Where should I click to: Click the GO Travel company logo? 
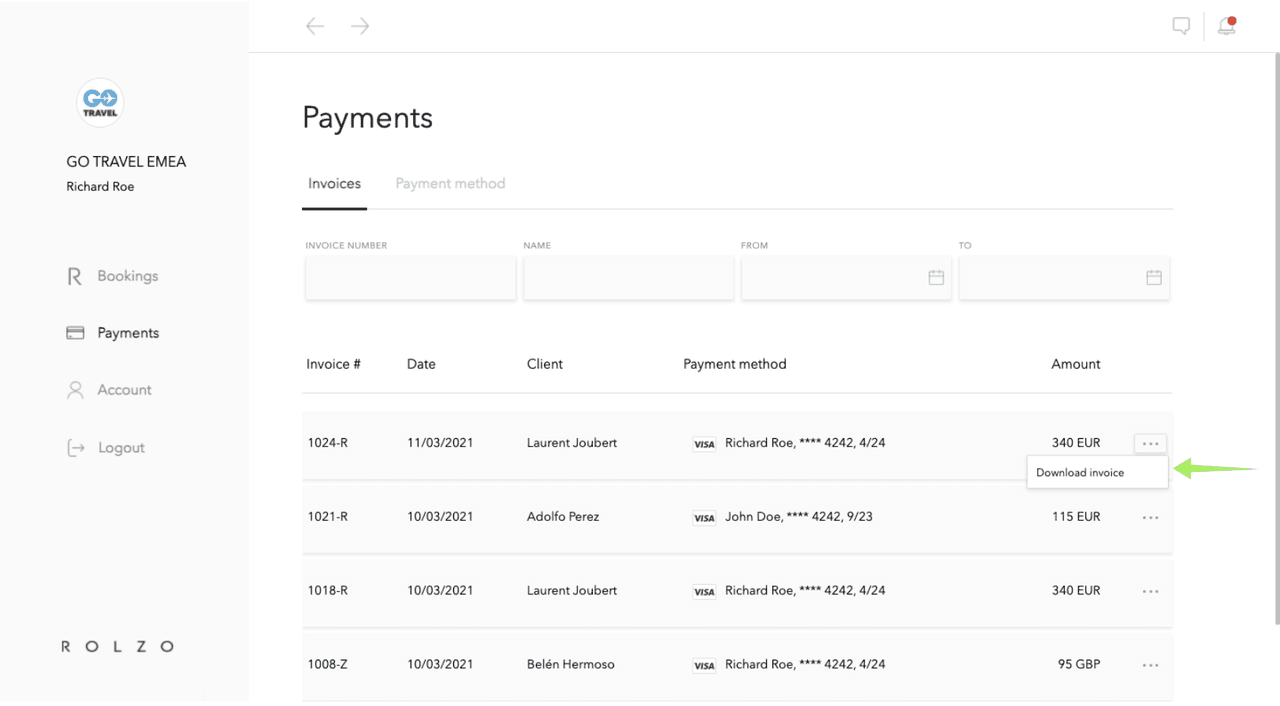pyautogui.click(x=100, y=102)
